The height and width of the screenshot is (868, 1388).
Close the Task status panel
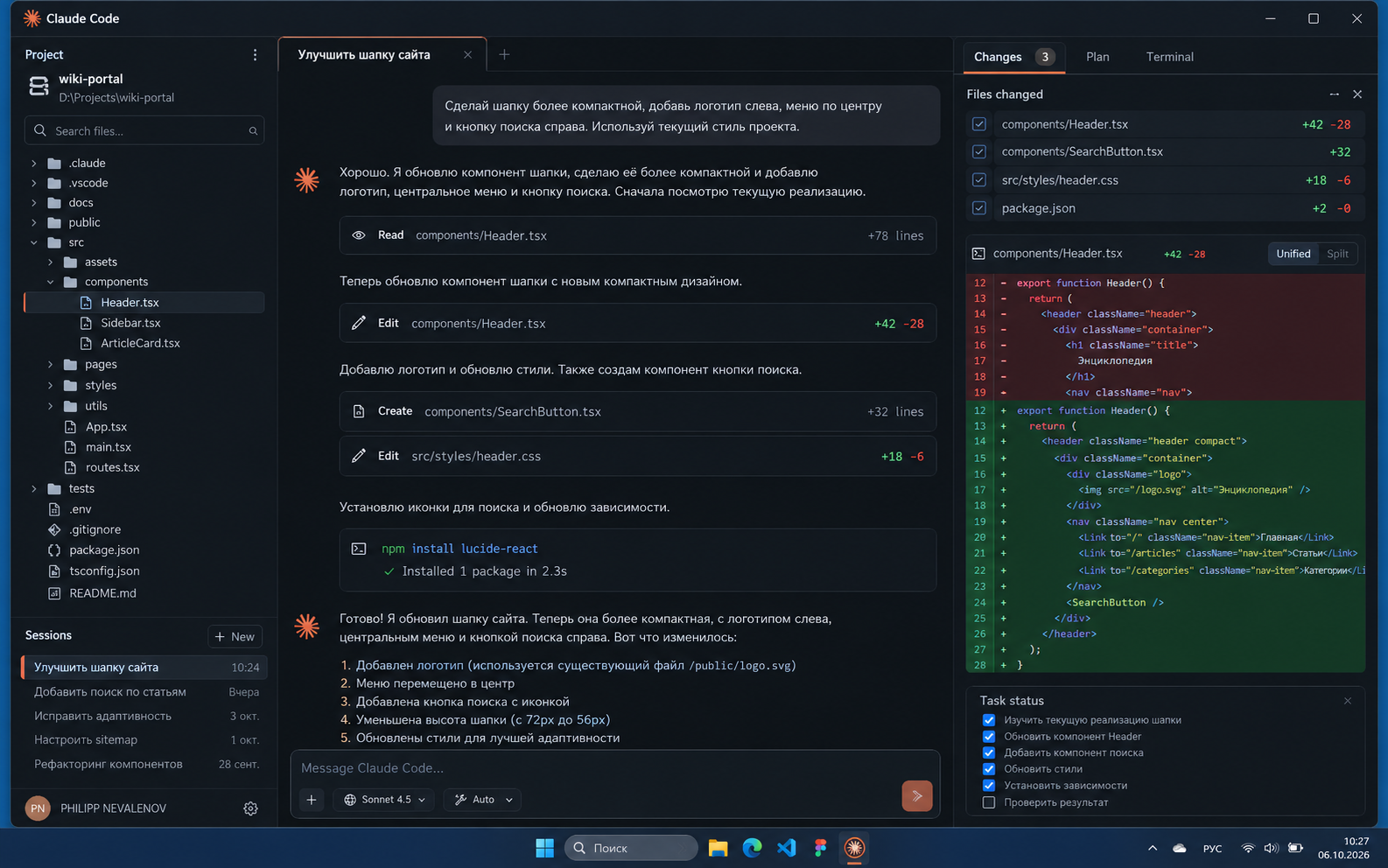(x=1348, y=700)
